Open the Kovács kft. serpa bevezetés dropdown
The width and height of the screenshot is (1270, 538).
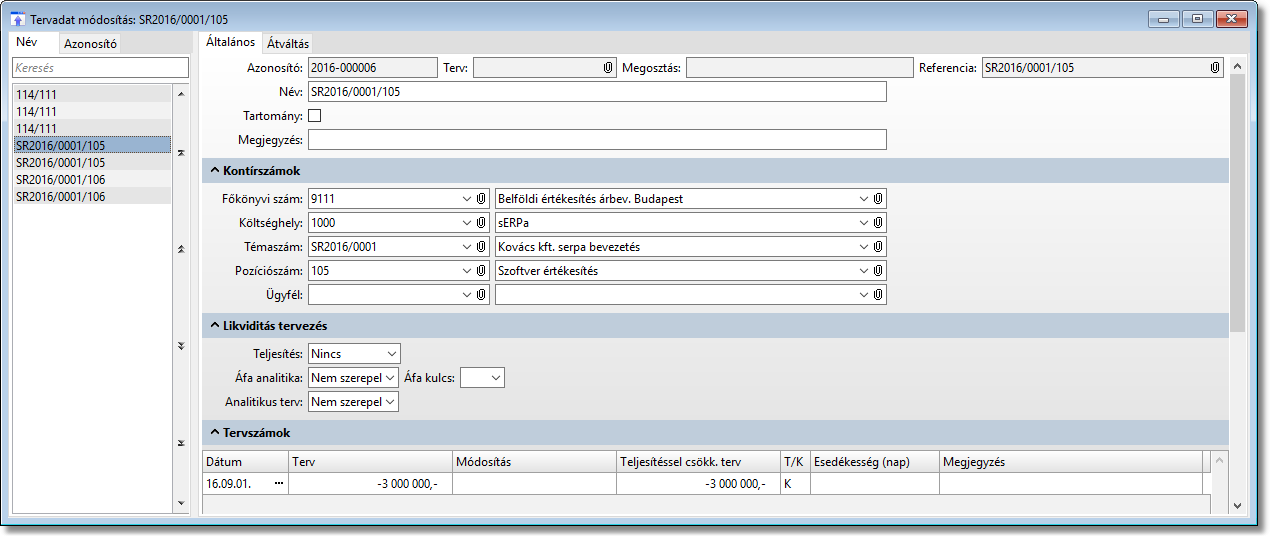[864, 247]
